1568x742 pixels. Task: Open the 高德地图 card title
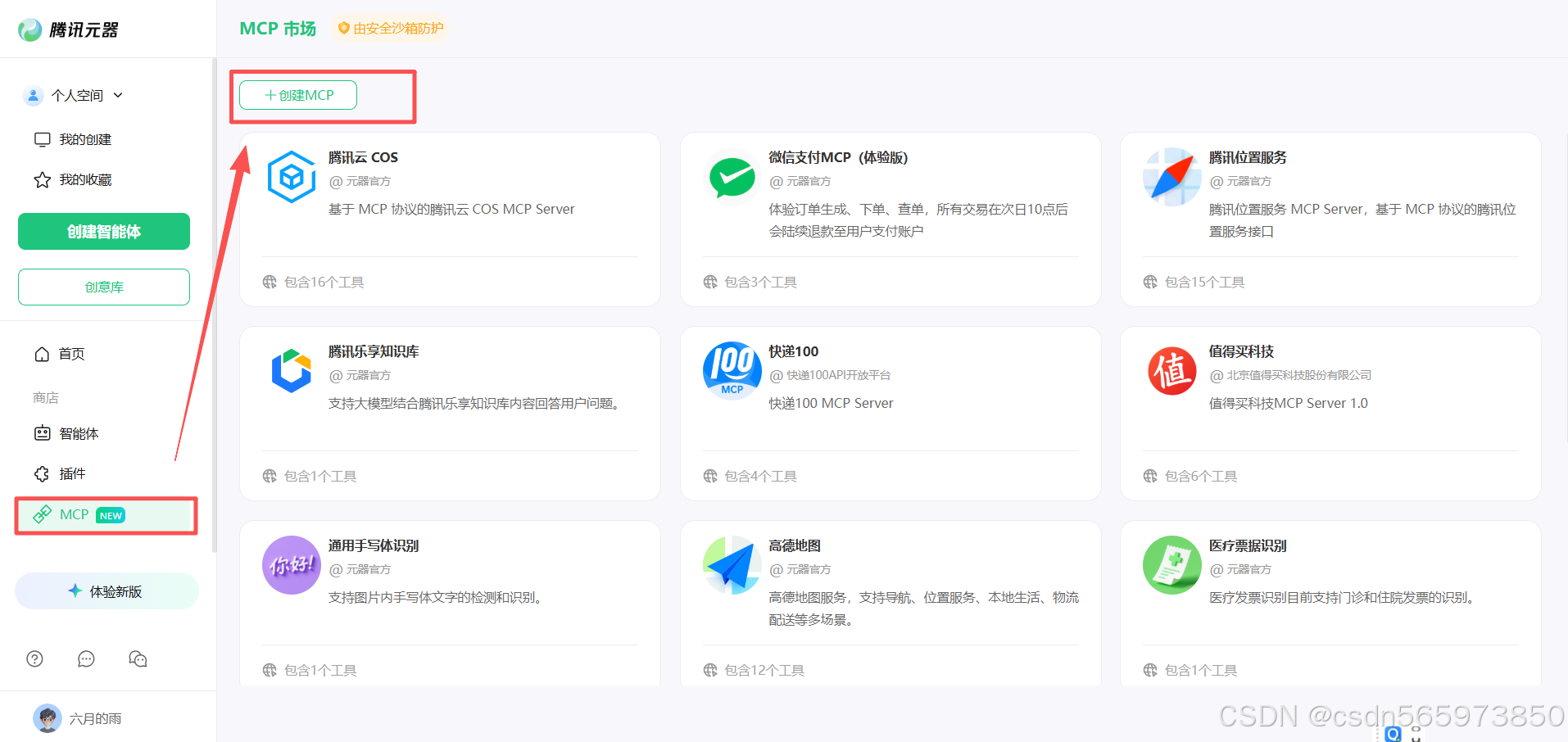click(x=795, y=545)
